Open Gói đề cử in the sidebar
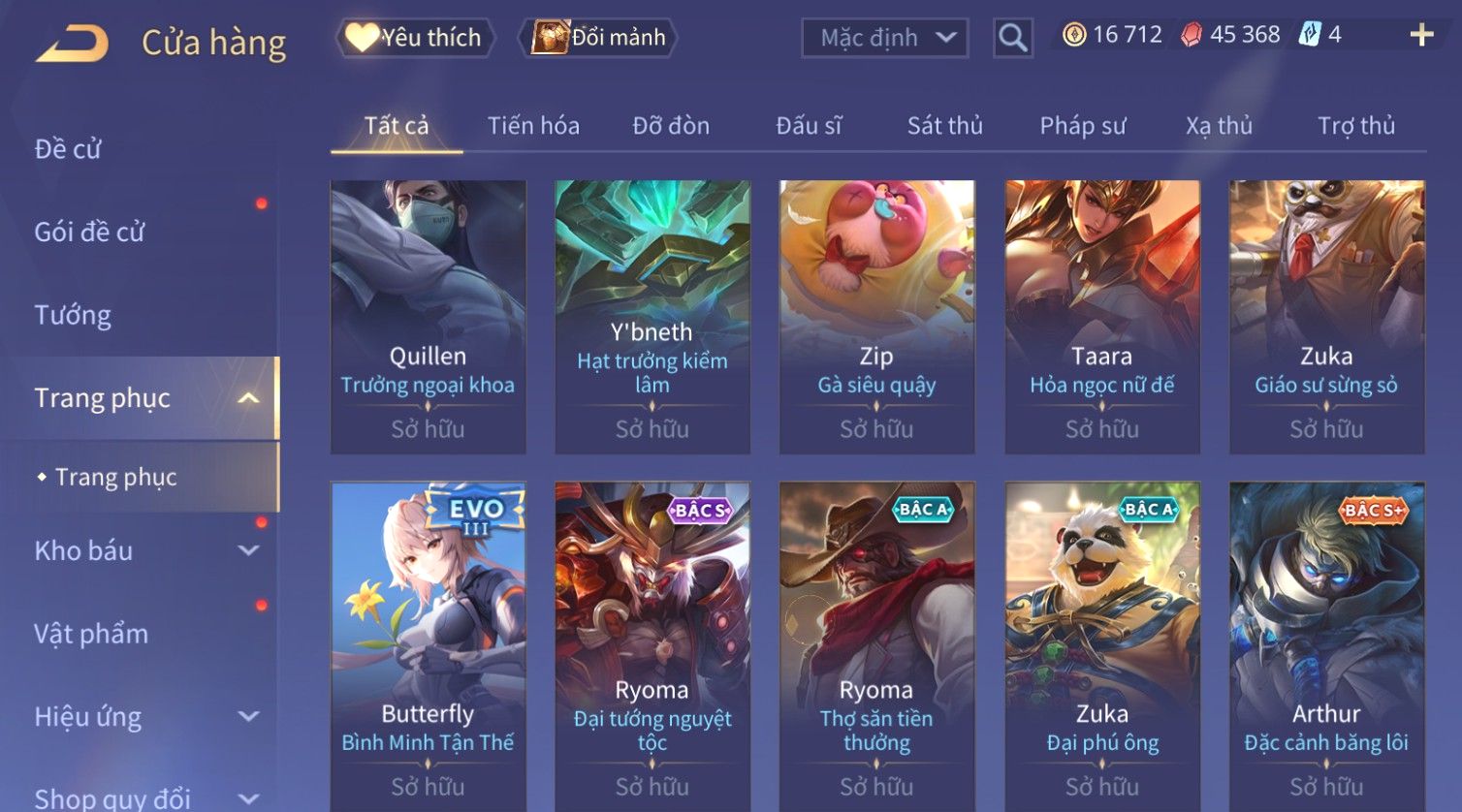The height and width of the screenshot is (812, 1462). pyautogui.click(x=89, y=233)
